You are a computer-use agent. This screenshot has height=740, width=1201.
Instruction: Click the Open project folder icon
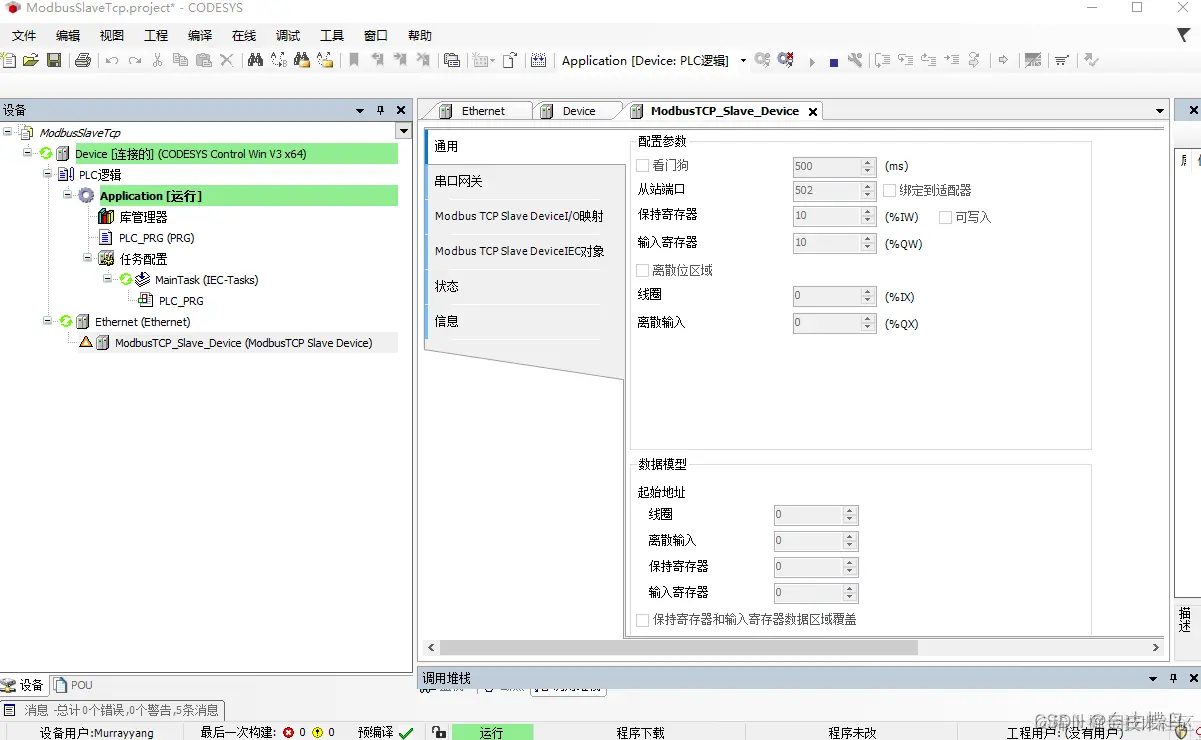pyautogui.click(x=31, y=60)
